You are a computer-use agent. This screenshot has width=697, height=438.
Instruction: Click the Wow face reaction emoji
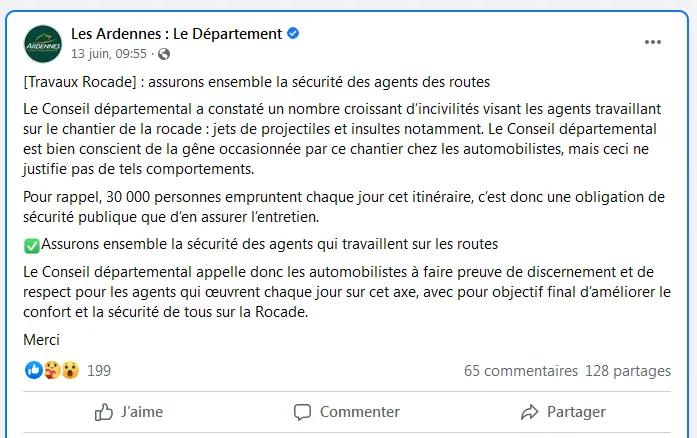pos(70,371)
